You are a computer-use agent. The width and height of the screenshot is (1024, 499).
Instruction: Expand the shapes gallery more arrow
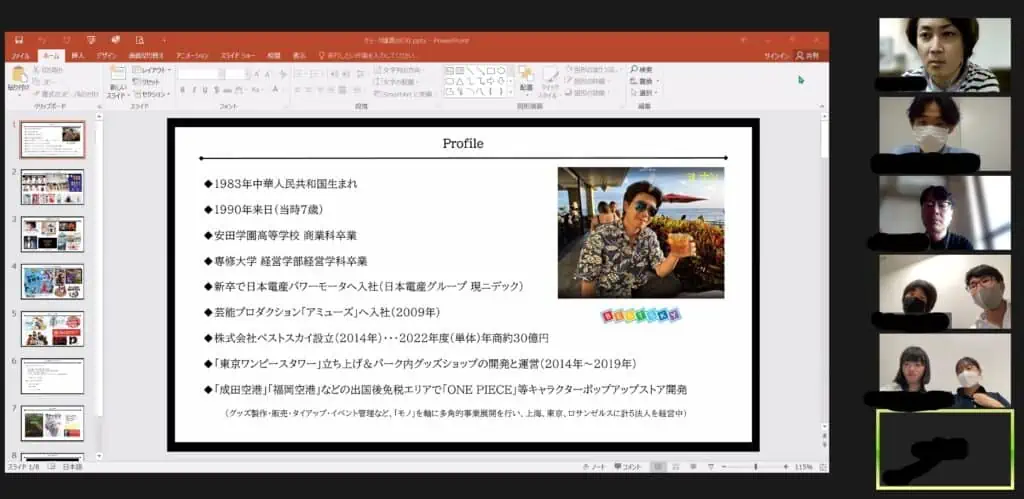pyautogui.click(x=510, y=93)
